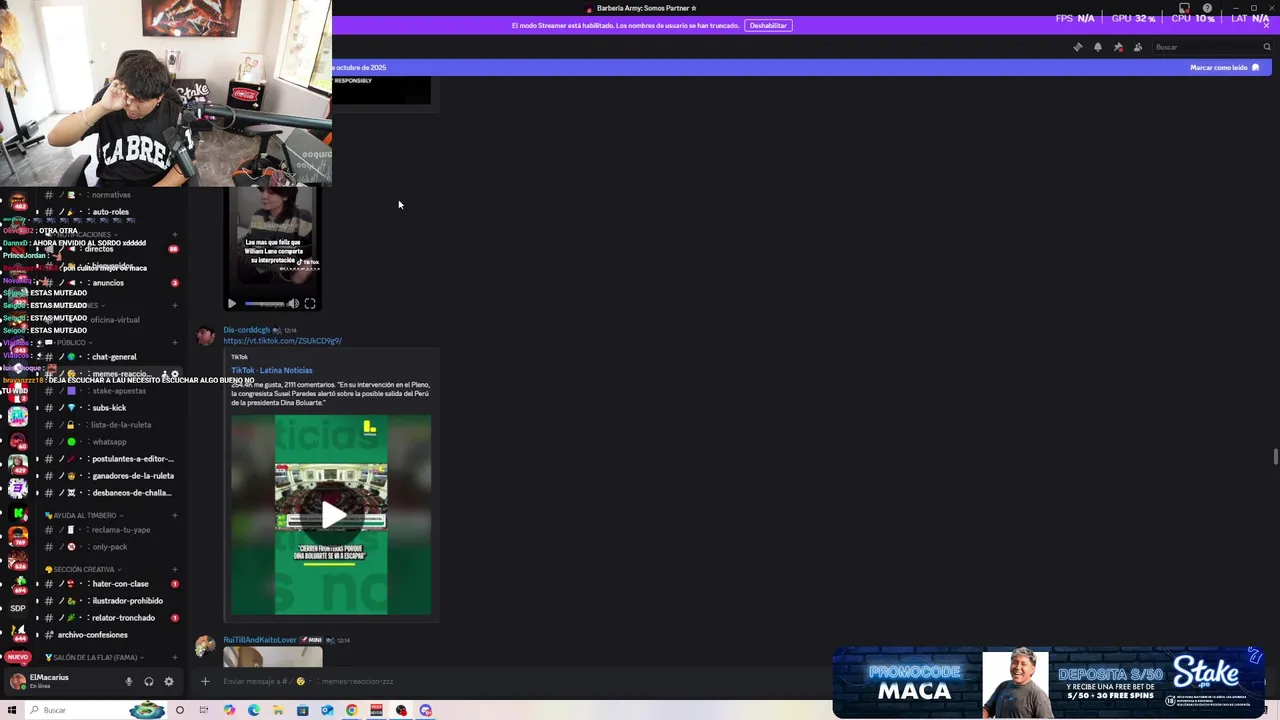Play the small TikTok video
This screenshot has height=720, width=1280.
(232, 304)
